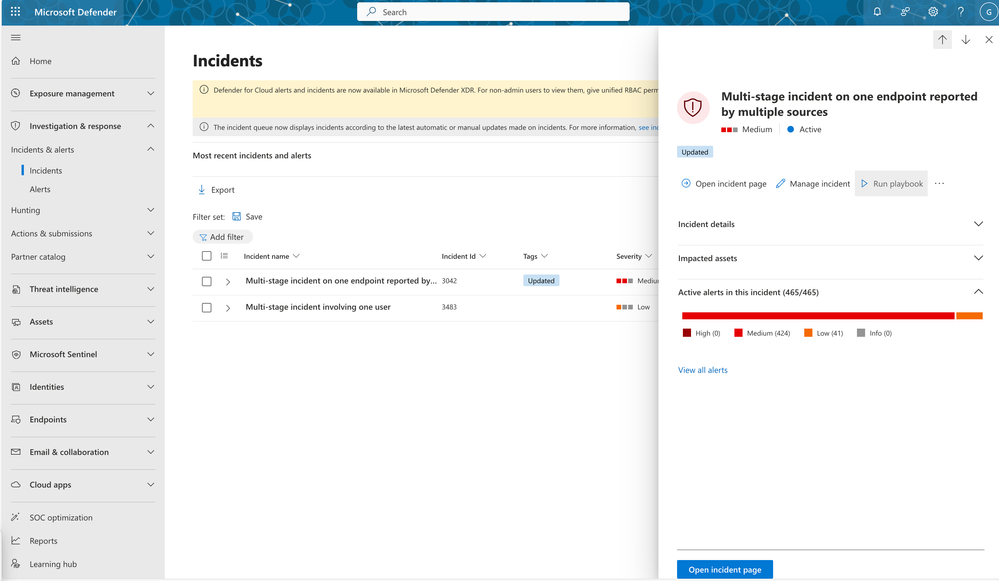Click Manage incident
This screenshot has height=581, width=999.
point(813,183)
